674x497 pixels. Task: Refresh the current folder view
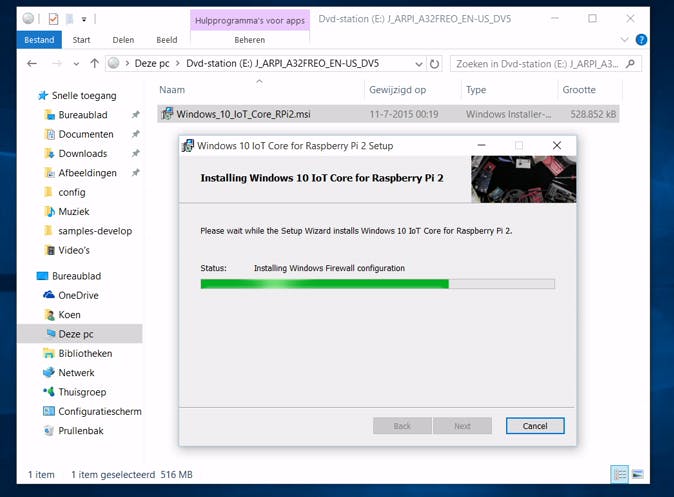tap(435, 64)
